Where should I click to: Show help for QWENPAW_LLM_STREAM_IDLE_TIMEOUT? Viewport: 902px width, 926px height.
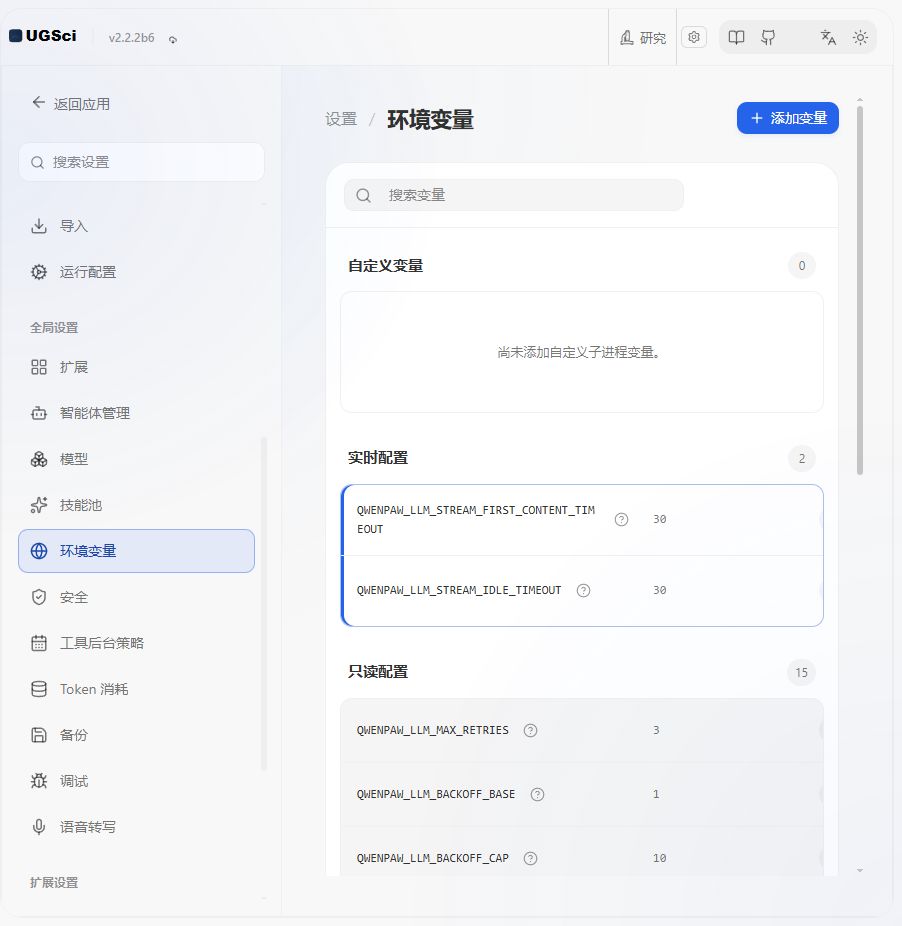click(584, 591)
